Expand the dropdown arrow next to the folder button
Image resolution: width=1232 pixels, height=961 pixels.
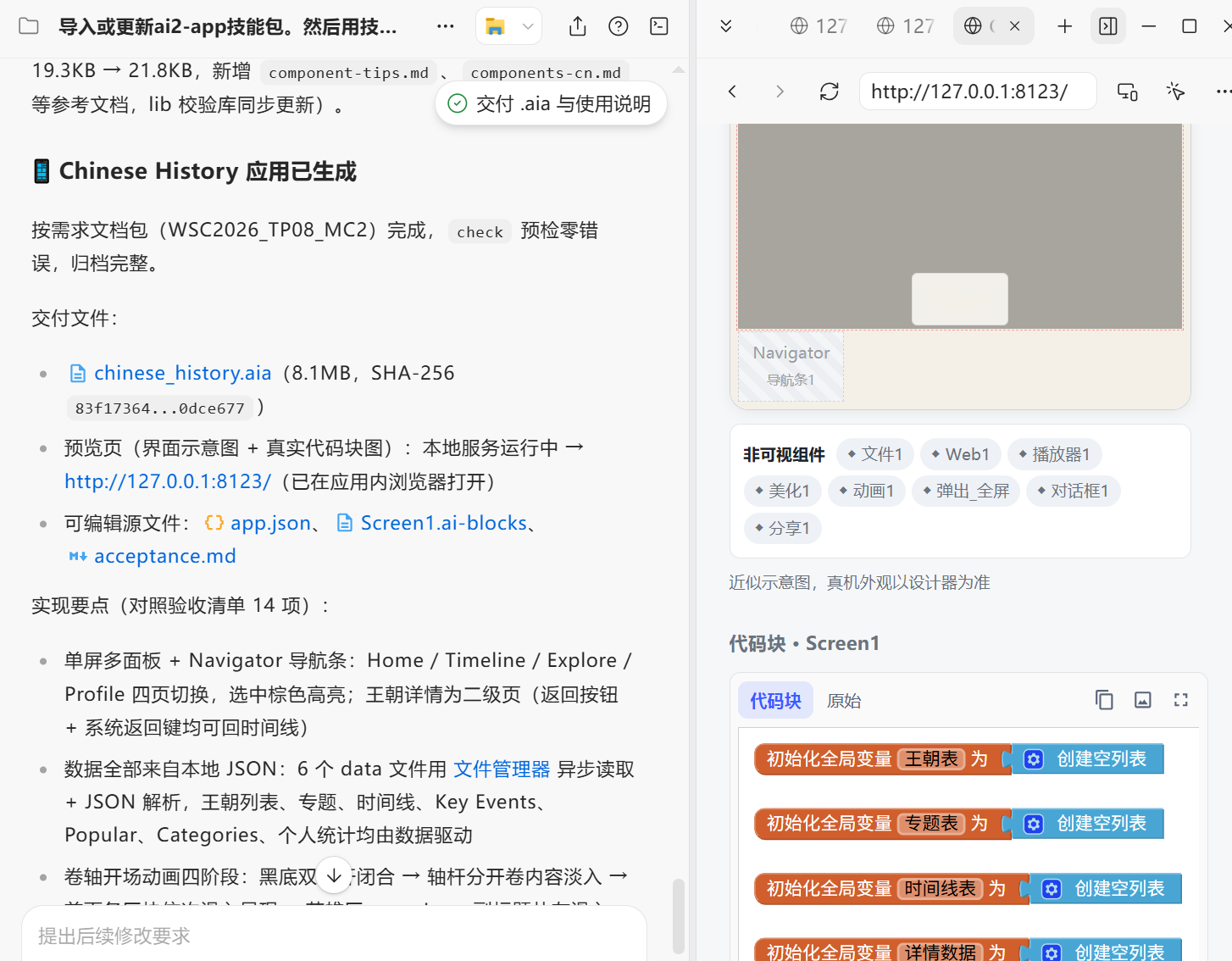tap(528, 26)
